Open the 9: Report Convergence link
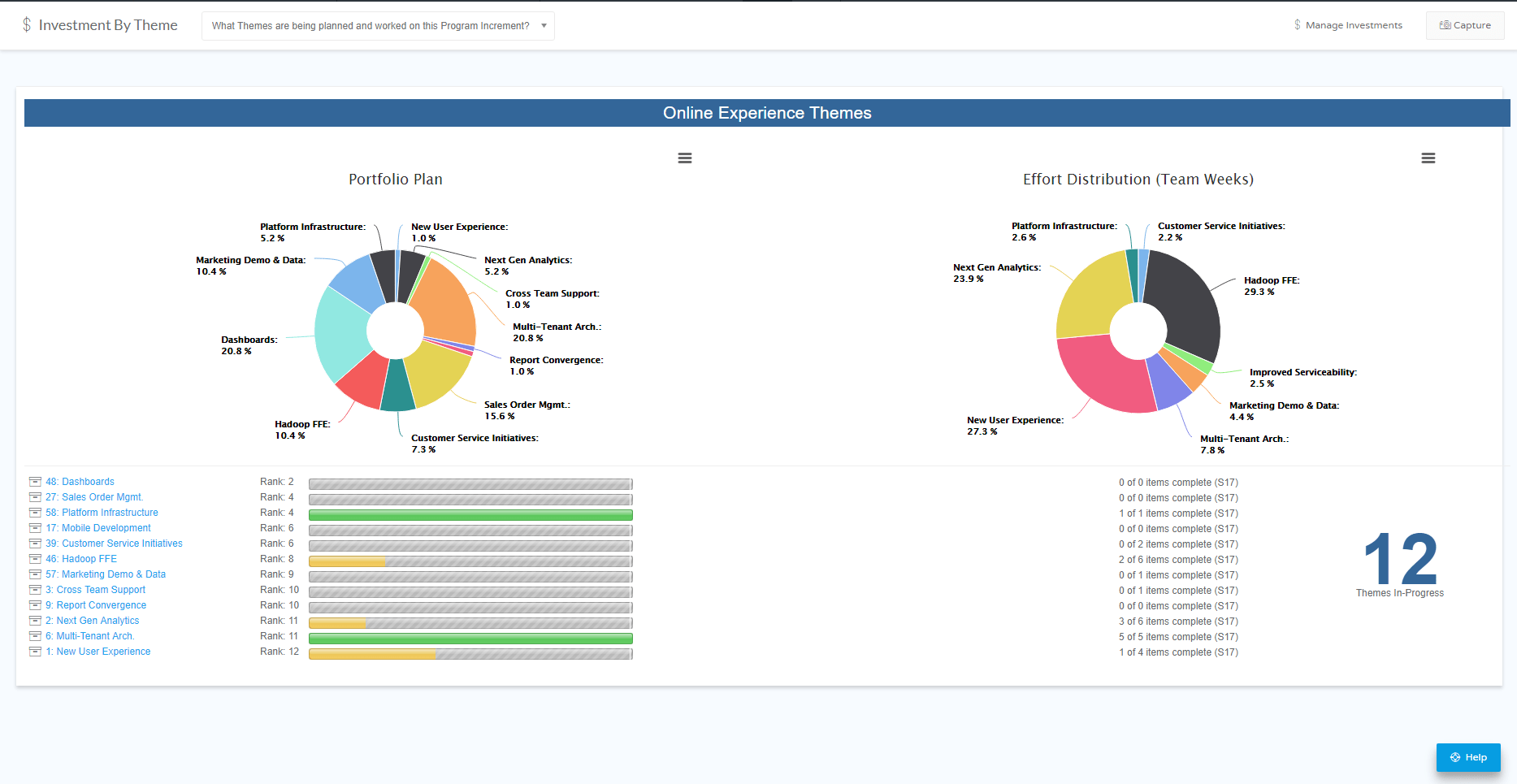This screenshot has width=1517, height=784. 96,605
